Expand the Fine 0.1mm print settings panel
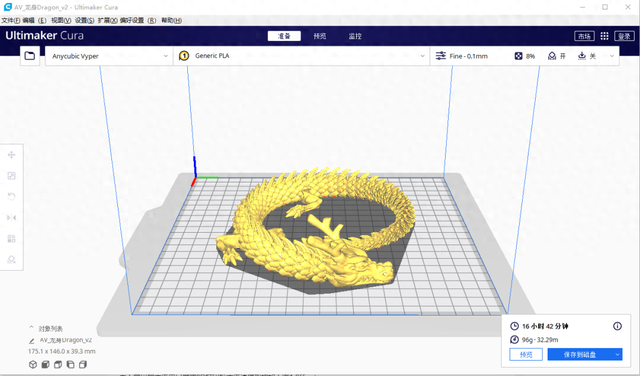The width and height of the screenshot is (640, 376). click(524, 56)
